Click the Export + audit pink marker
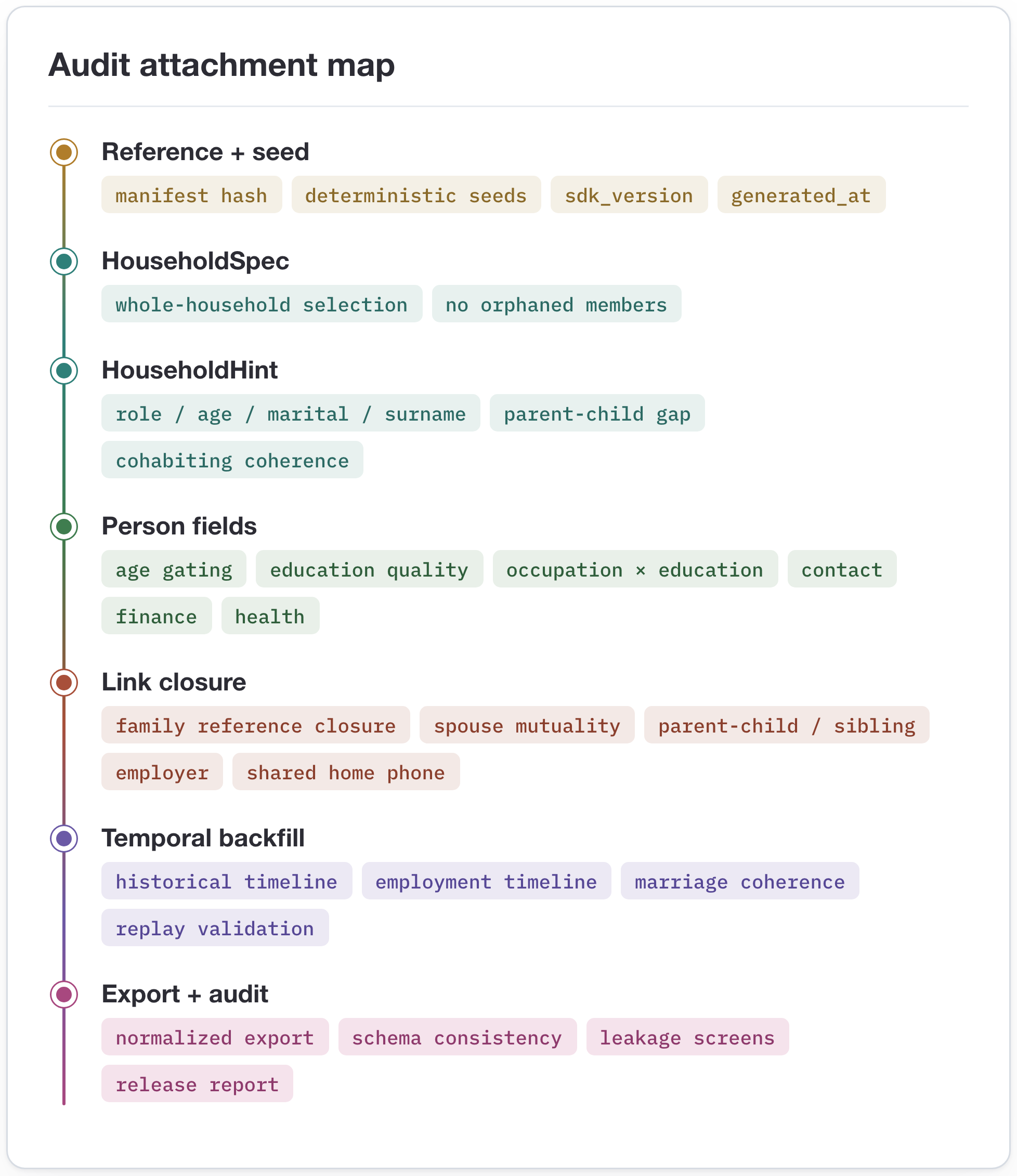The image size is (1017, 1176). (64, 995)
